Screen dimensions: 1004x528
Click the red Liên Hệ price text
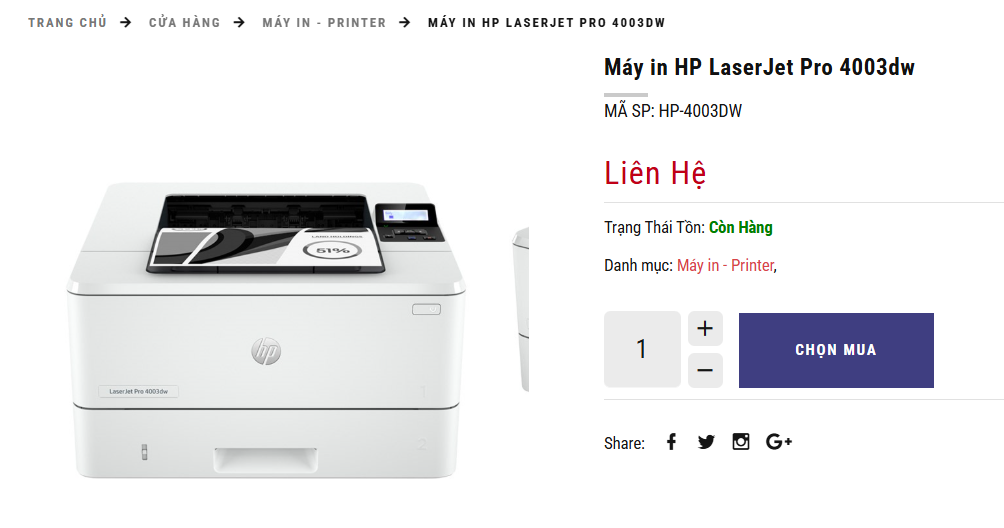pyautogui.click(x=655, y=173)
